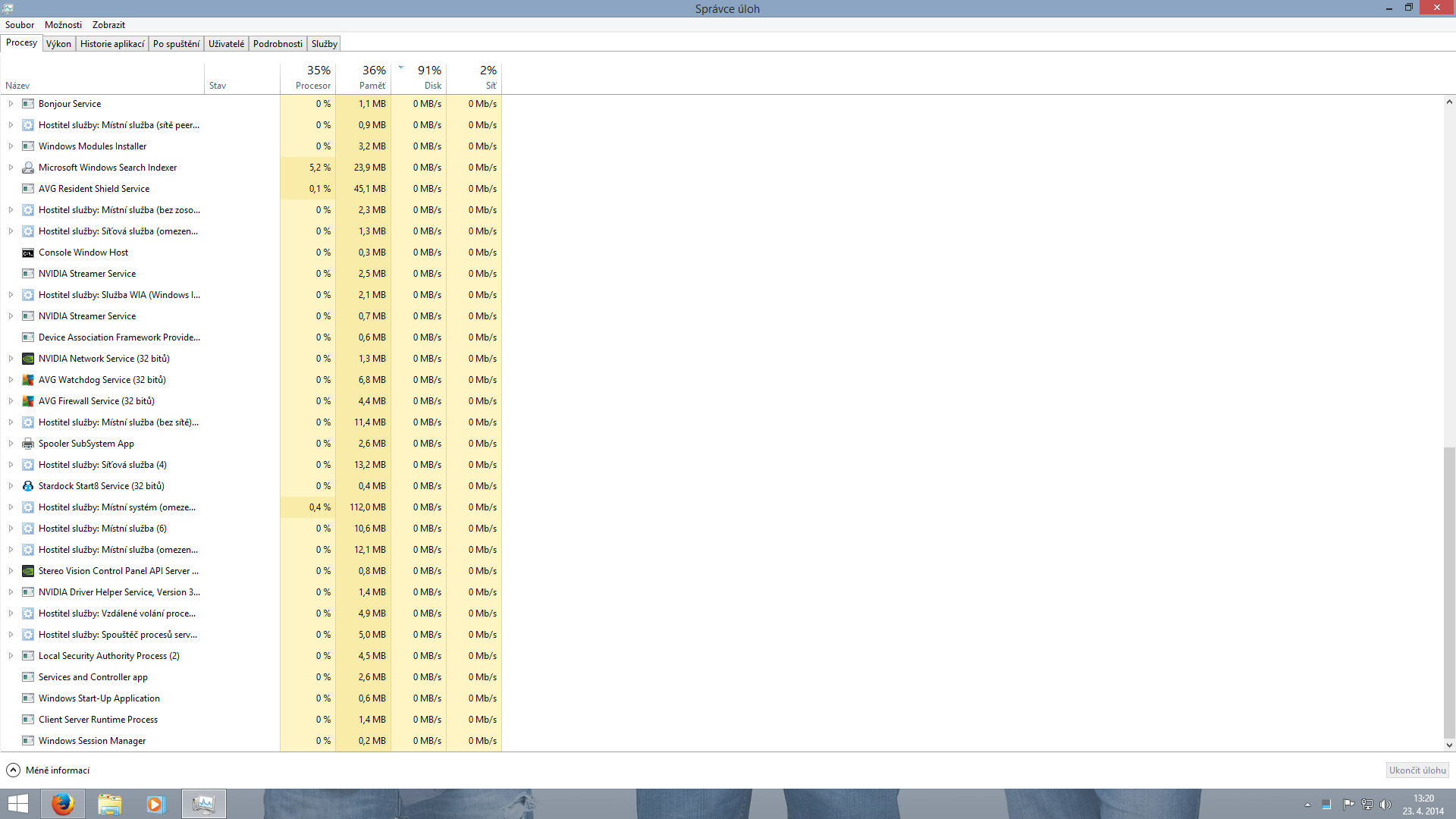Screen dimensions: 1456x819
Task: Click the Spooler SubSystem App printer icon
Action: coord(28,444)
